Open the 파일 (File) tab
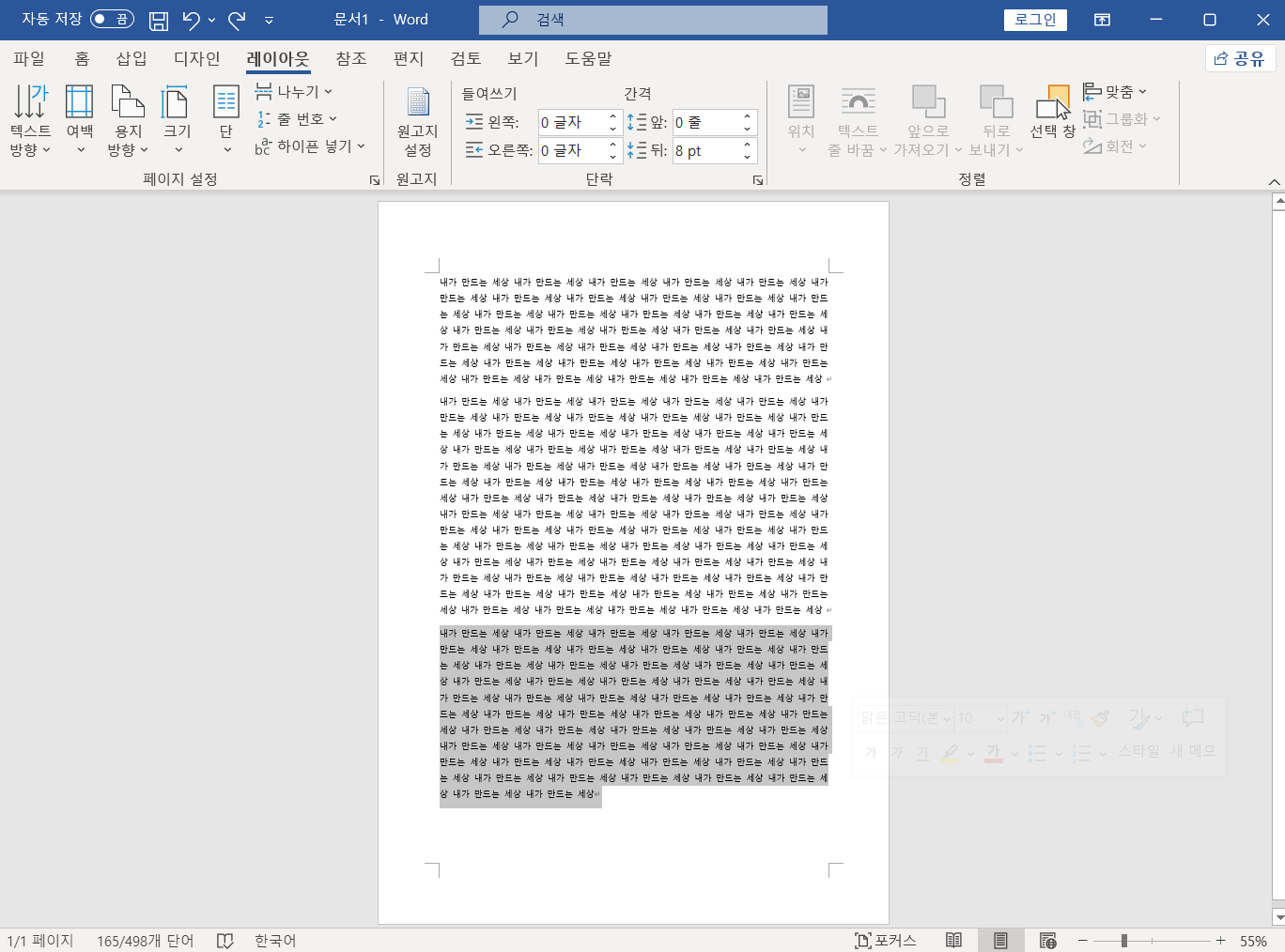The image size is (1285, 952). (29, 58)
